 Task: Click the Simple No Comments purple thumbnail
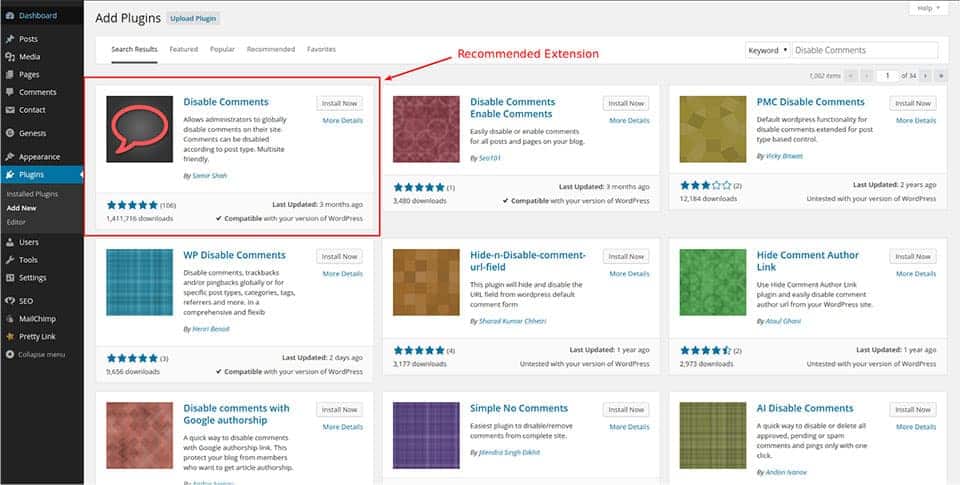(426, 435)
